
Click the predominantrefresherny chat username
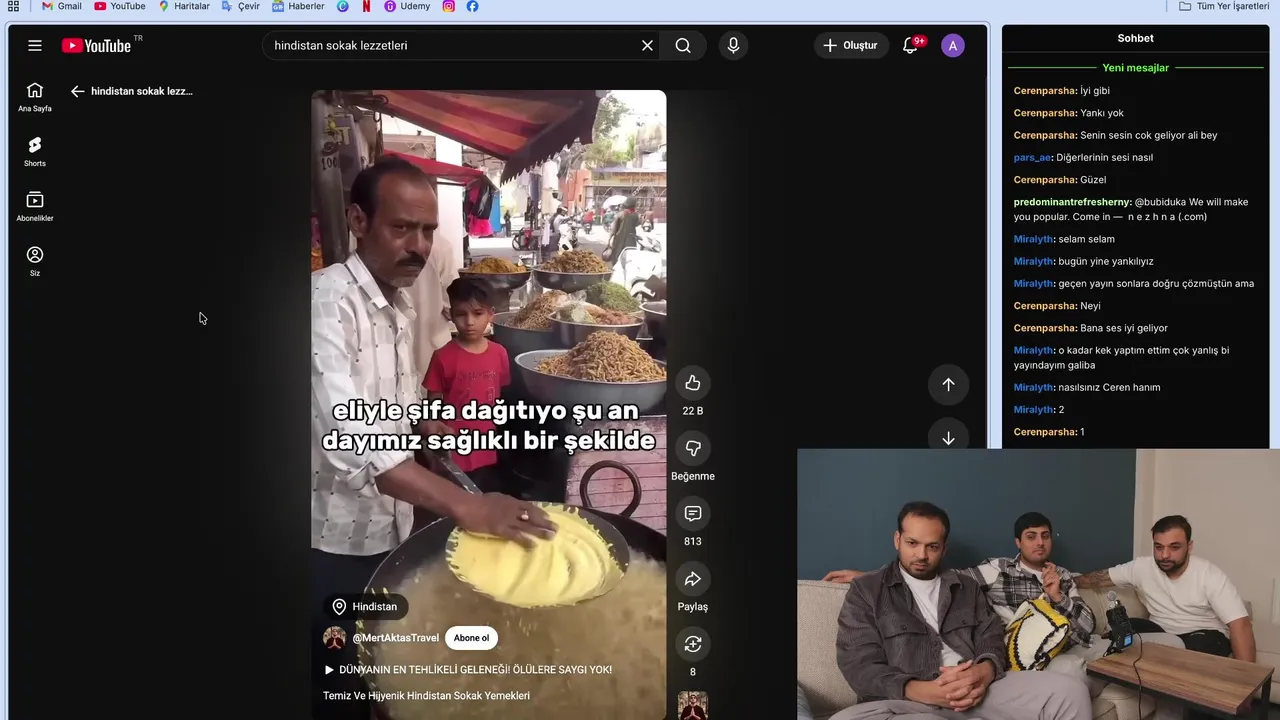coord(1073,202)
